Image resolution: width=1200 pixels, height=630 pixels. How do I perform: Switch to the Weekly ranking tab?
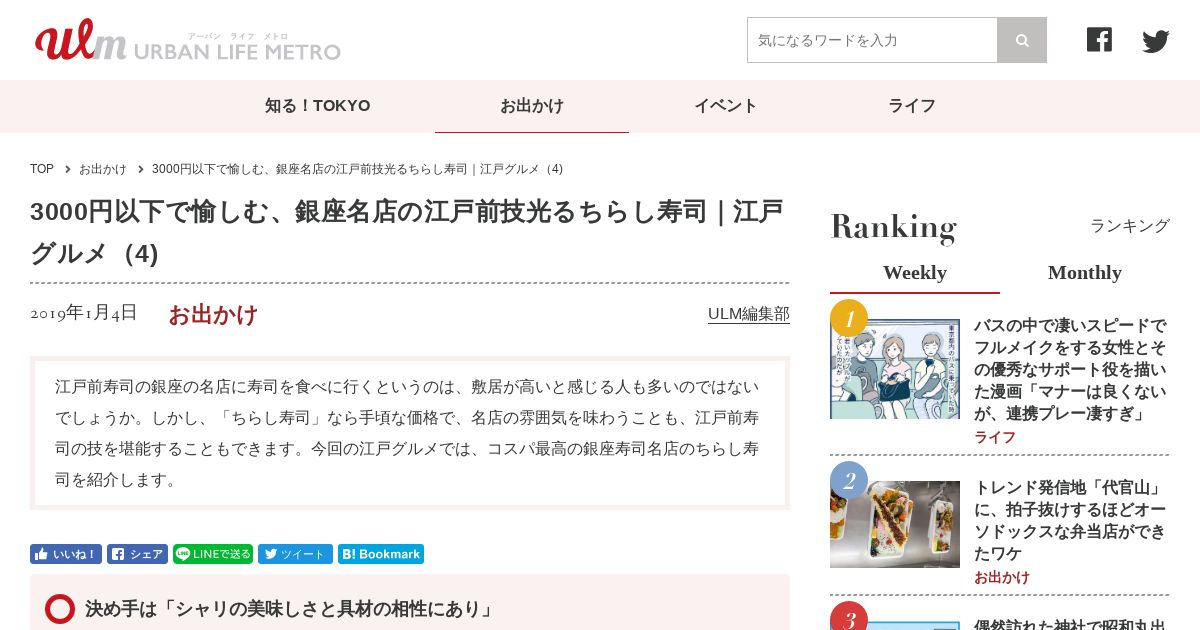[x=915, y=273]
